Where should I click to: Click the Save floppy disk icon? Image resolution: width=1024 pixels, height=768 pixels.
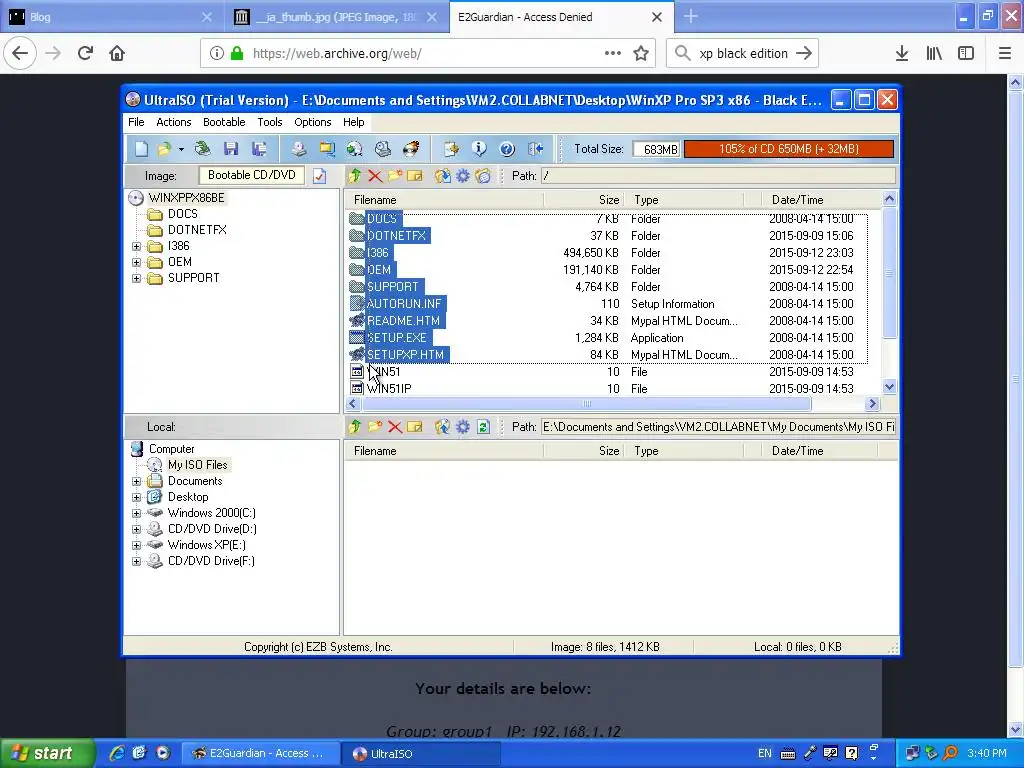click(231, 149)
